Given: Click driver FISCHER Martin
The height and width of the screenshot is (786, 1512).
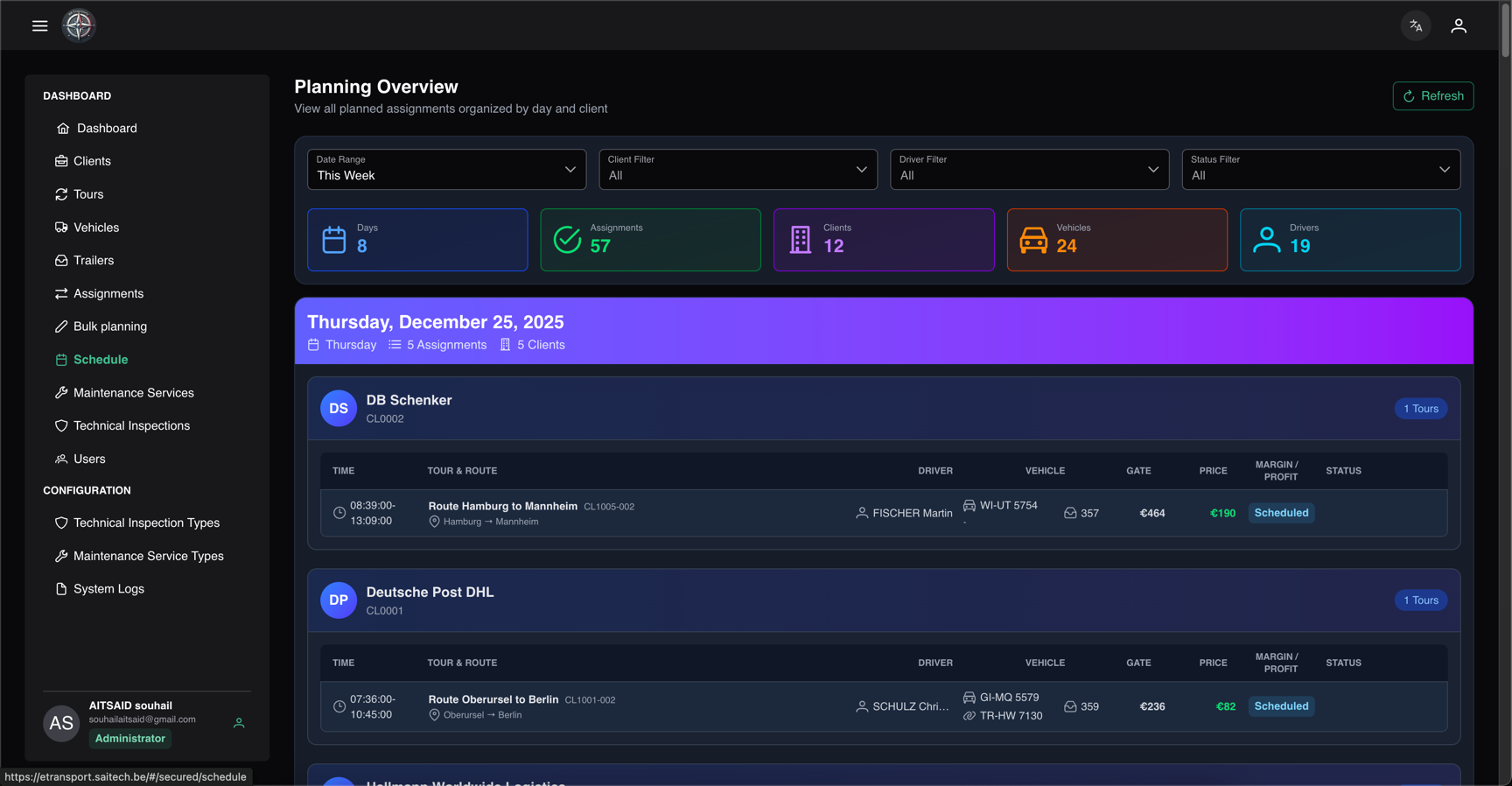Looking at the screenshot, I should [x=913, y=513].
